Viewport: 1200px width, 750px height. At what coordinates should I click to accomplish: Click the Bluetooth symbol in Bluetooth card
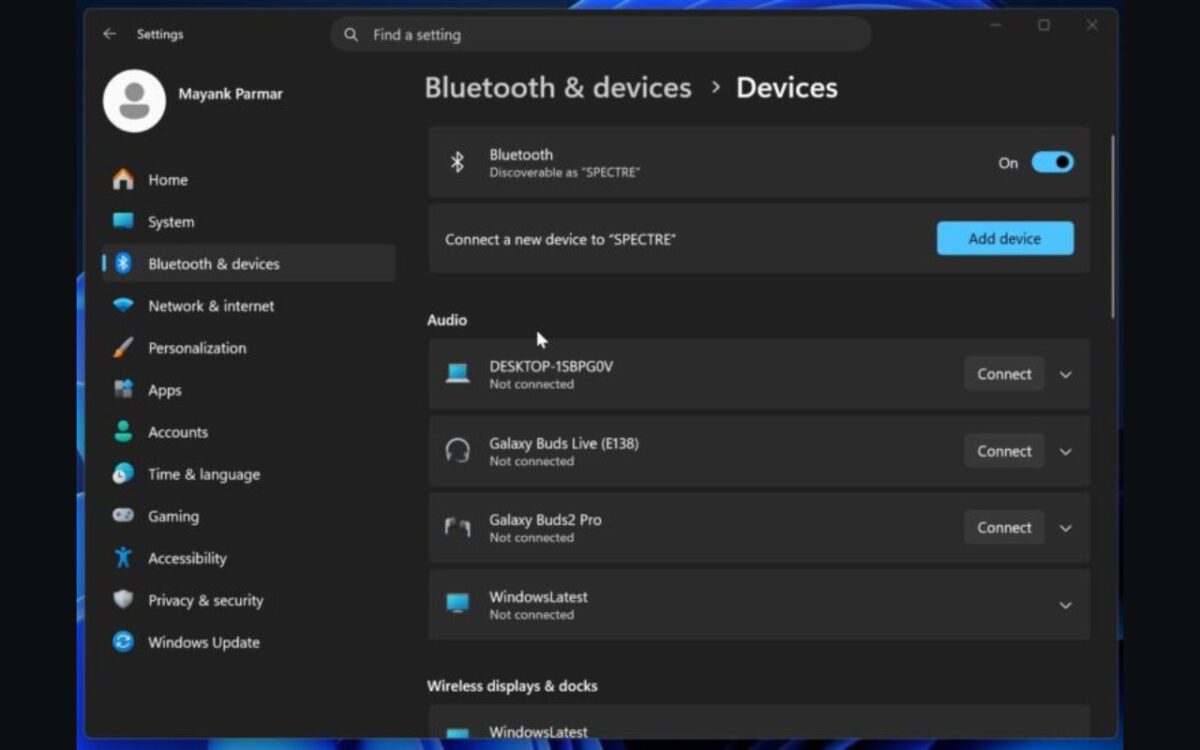[x=457, y=162]
